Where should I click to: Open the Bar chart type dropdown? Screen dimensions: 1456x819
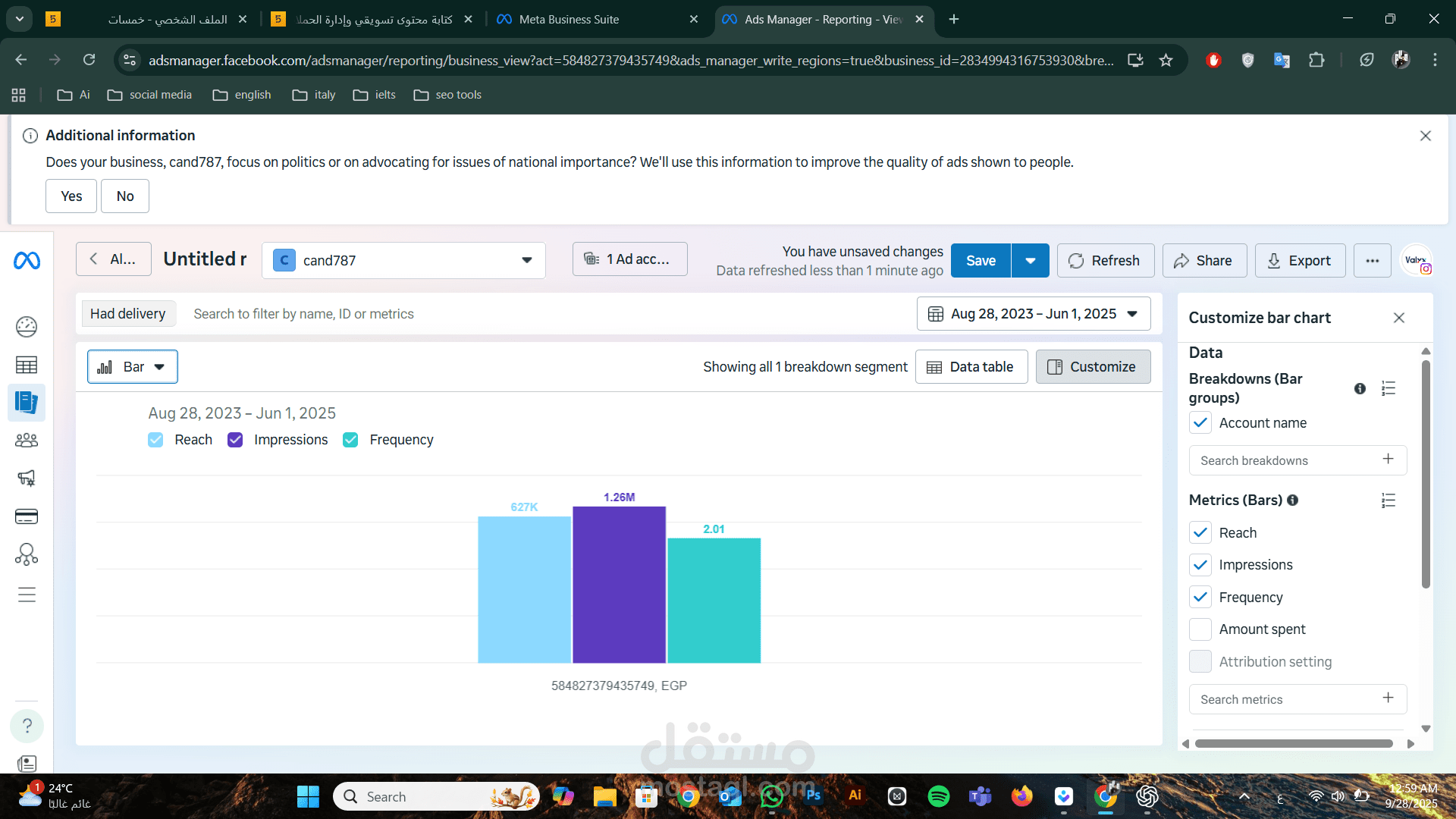(x=133, y=367)
